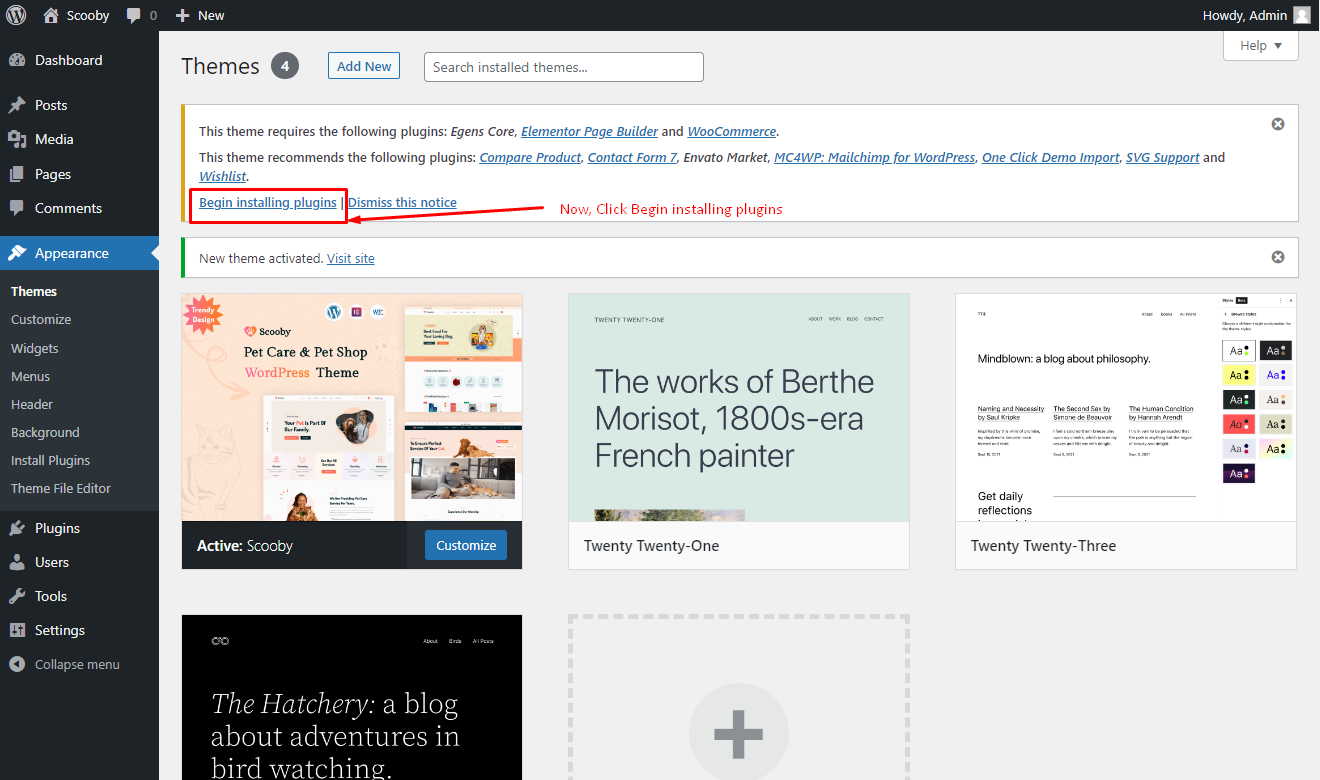This screenshot has height=780, width=1320.
Task: Expand the Help dropdown tab
Action: [x=1260, y=45]
